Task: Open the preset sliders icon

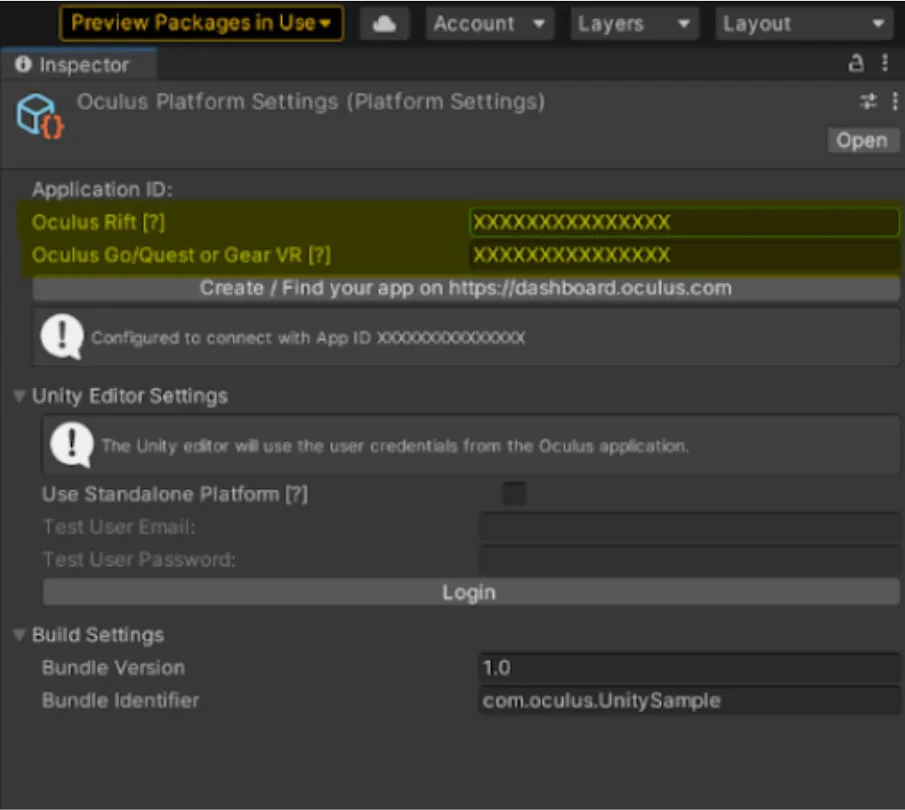Action: (868, 102)
